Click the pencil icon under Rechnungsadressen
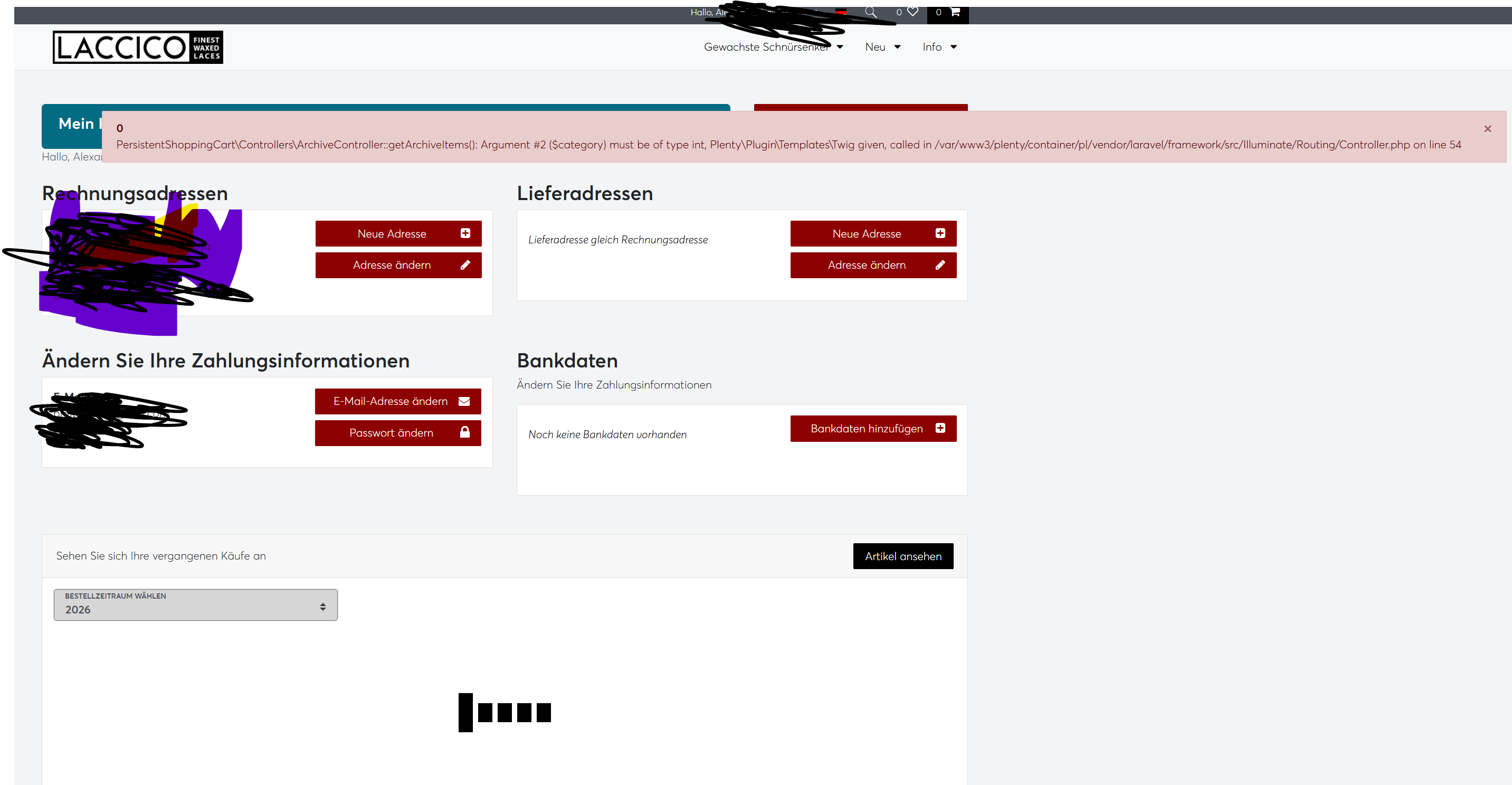This screenshot has width=1512, height=785. (465, 266)
